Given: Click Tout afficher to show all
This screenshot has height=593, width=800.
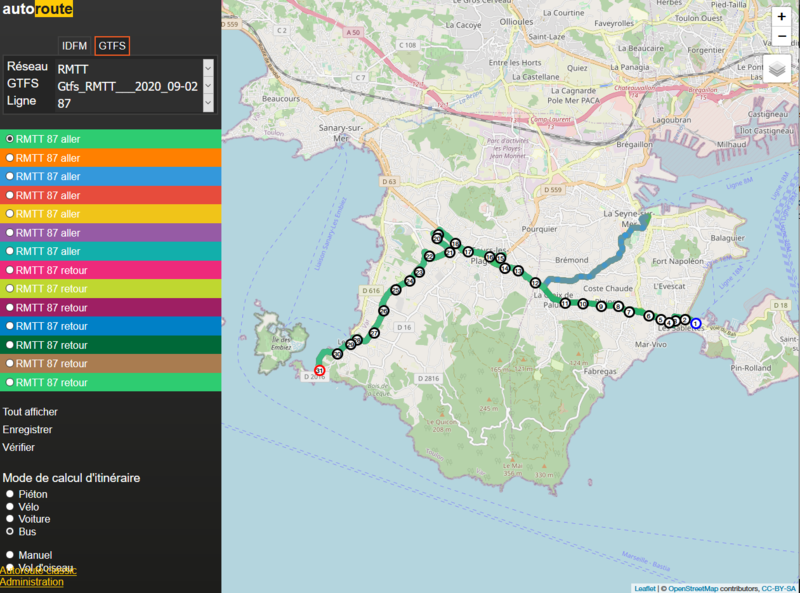Looking at the screenshot, I should (x=30, y=411).
